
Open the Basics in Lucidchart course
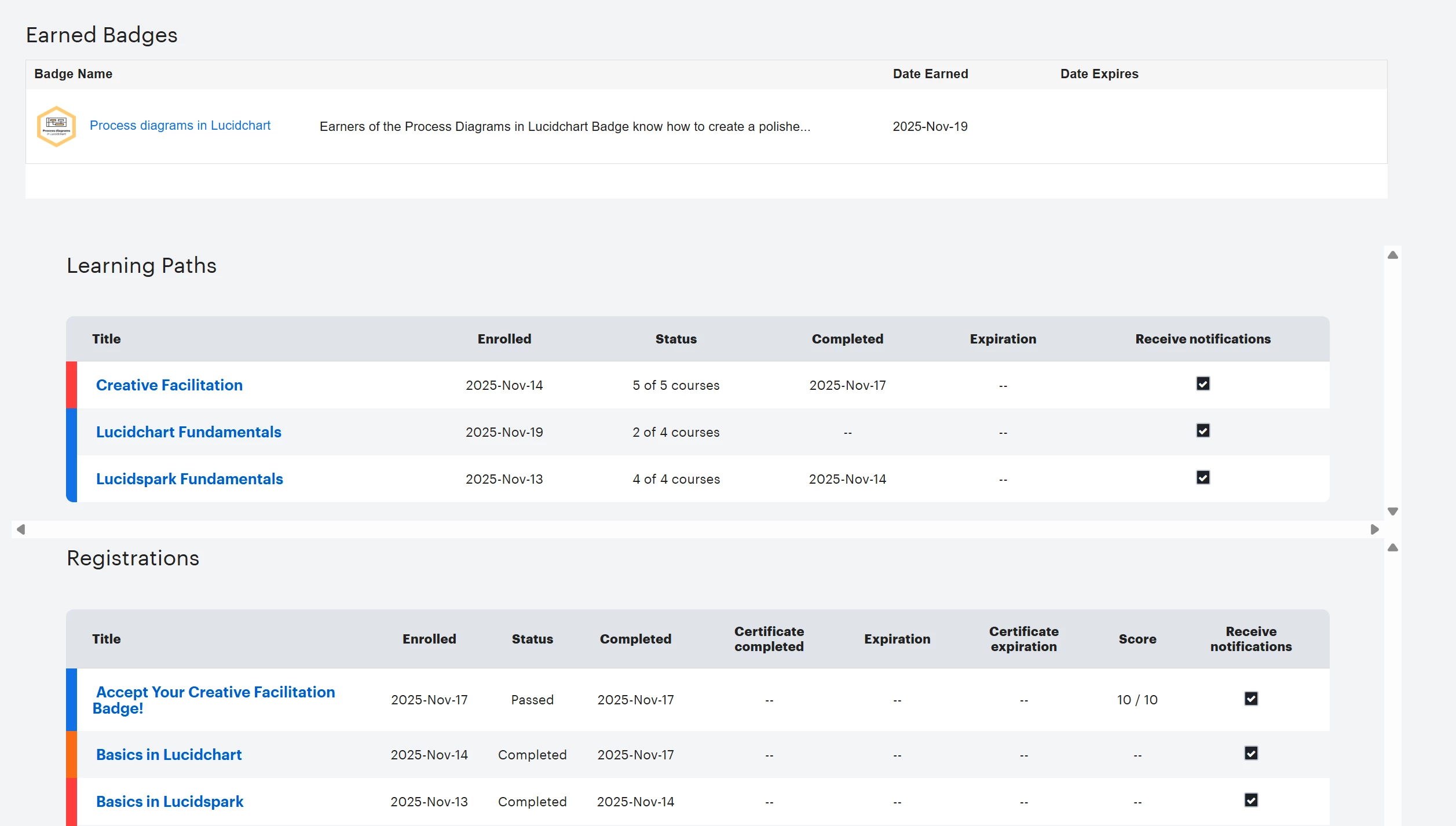(169, 755)
